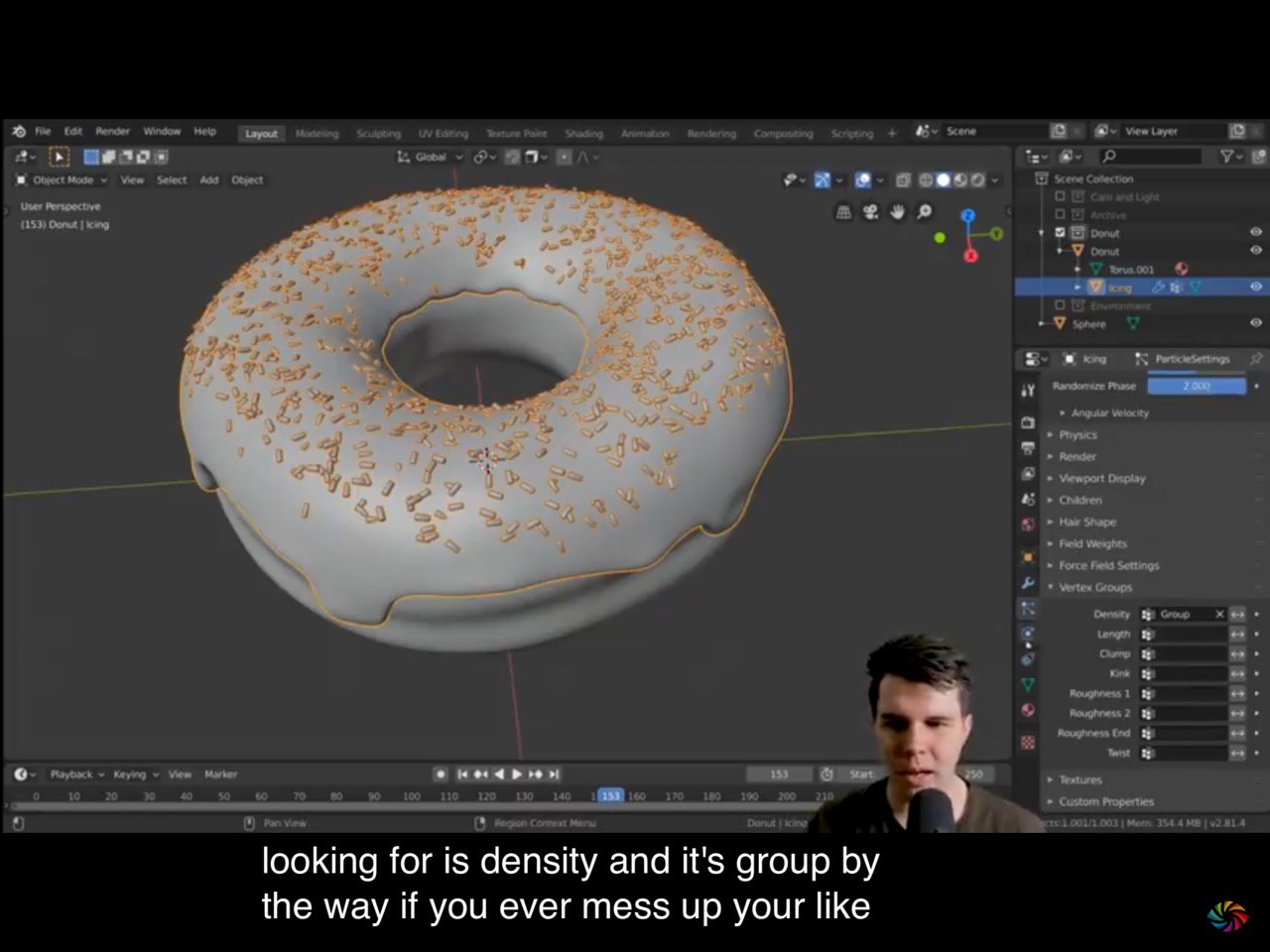Uncheck the Donut collection checkbox
The width and height of the screenshot is (1270, 952).
coord(1060,232)
